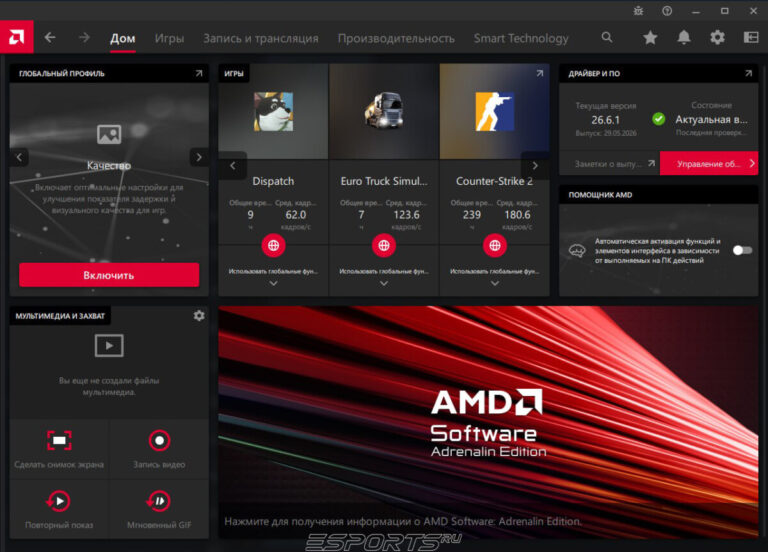768x552 pixels.
Task: Switch to the Дом tab
Action: click(122, 38)
